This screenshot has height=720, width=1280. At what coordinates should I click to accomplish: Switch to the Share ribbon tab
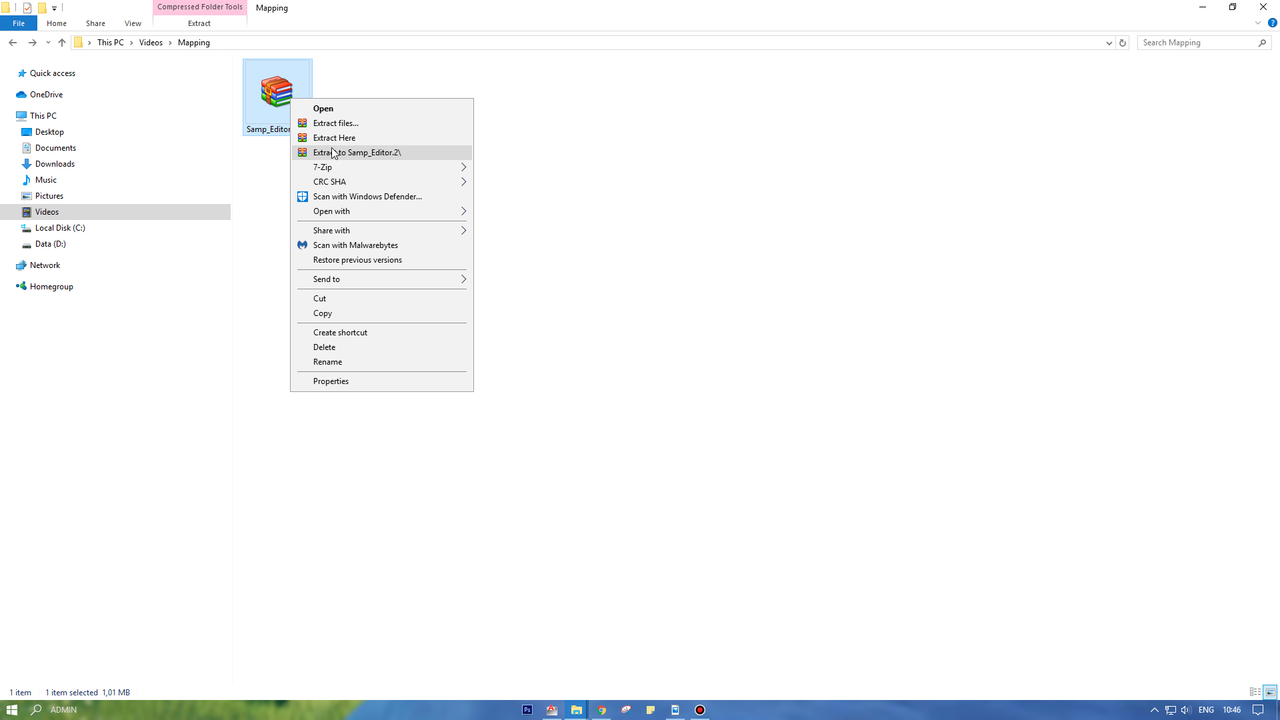(95, 23)
